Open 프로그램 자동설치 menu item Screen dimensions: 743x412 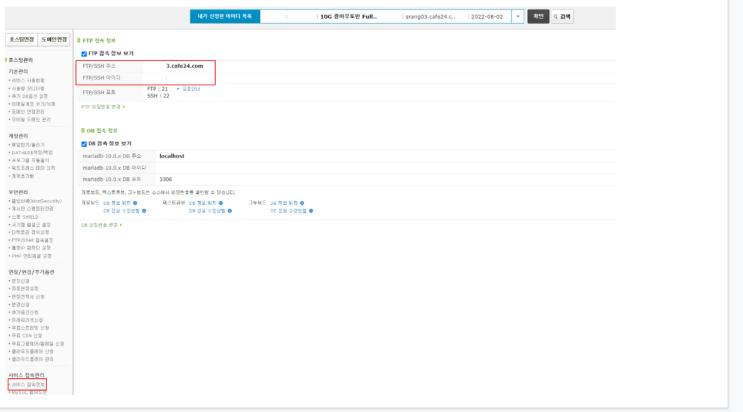(30, 161)
